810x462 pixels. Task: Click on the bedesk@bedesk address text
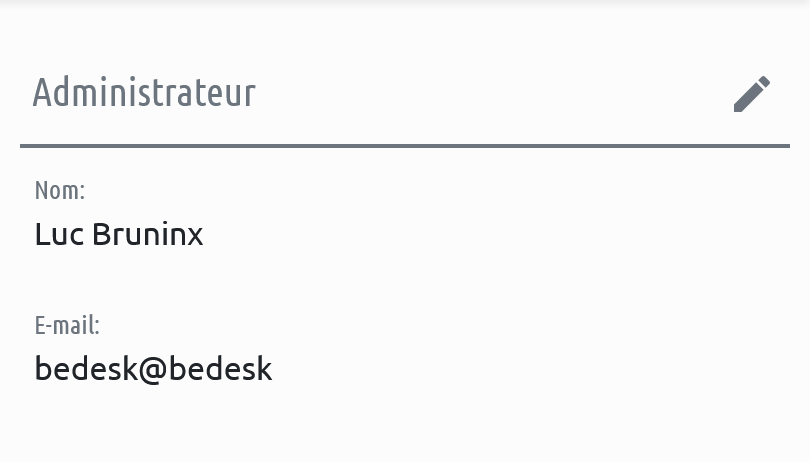153,369
